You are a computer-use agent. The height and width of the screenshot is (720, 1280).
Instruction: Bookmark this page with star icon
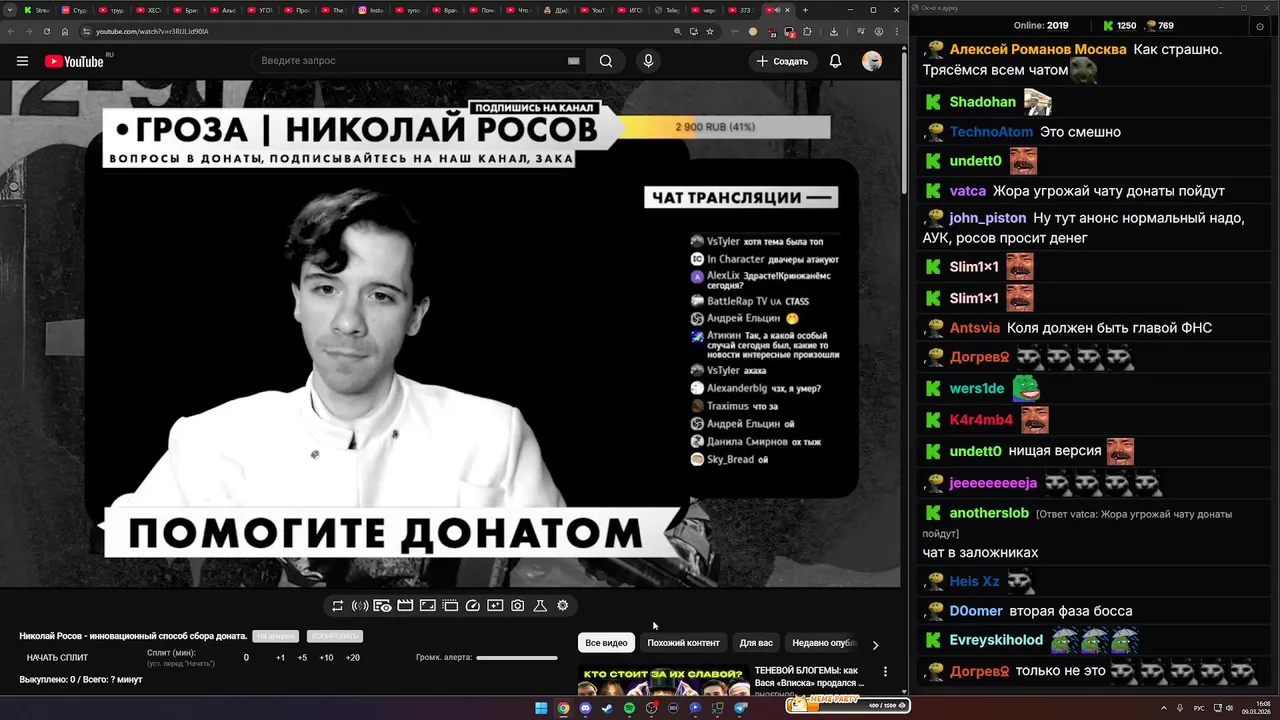(710, 31)
